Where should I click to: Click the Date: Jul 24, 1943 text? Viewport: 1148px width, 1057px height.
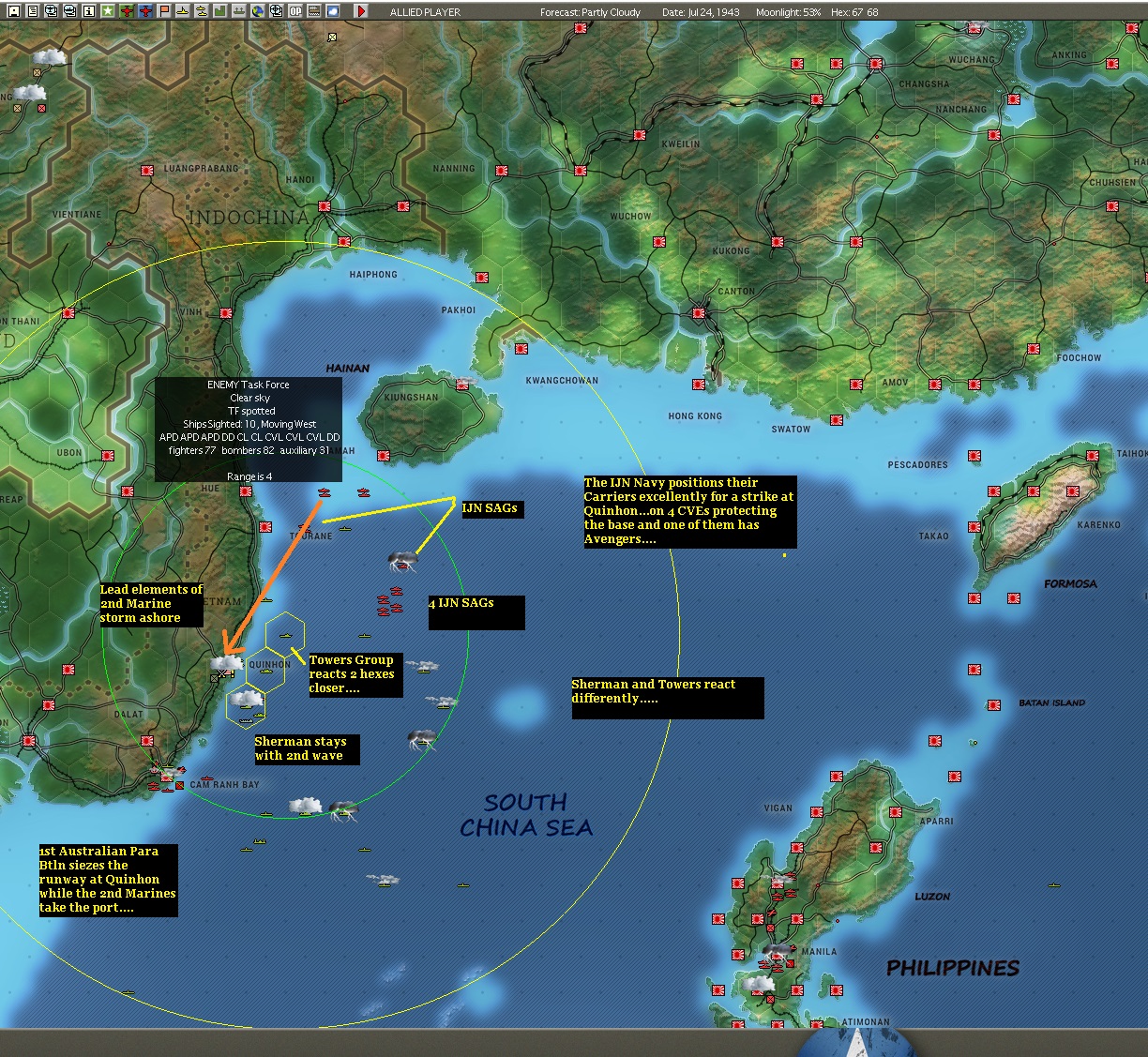coord(701,12)
